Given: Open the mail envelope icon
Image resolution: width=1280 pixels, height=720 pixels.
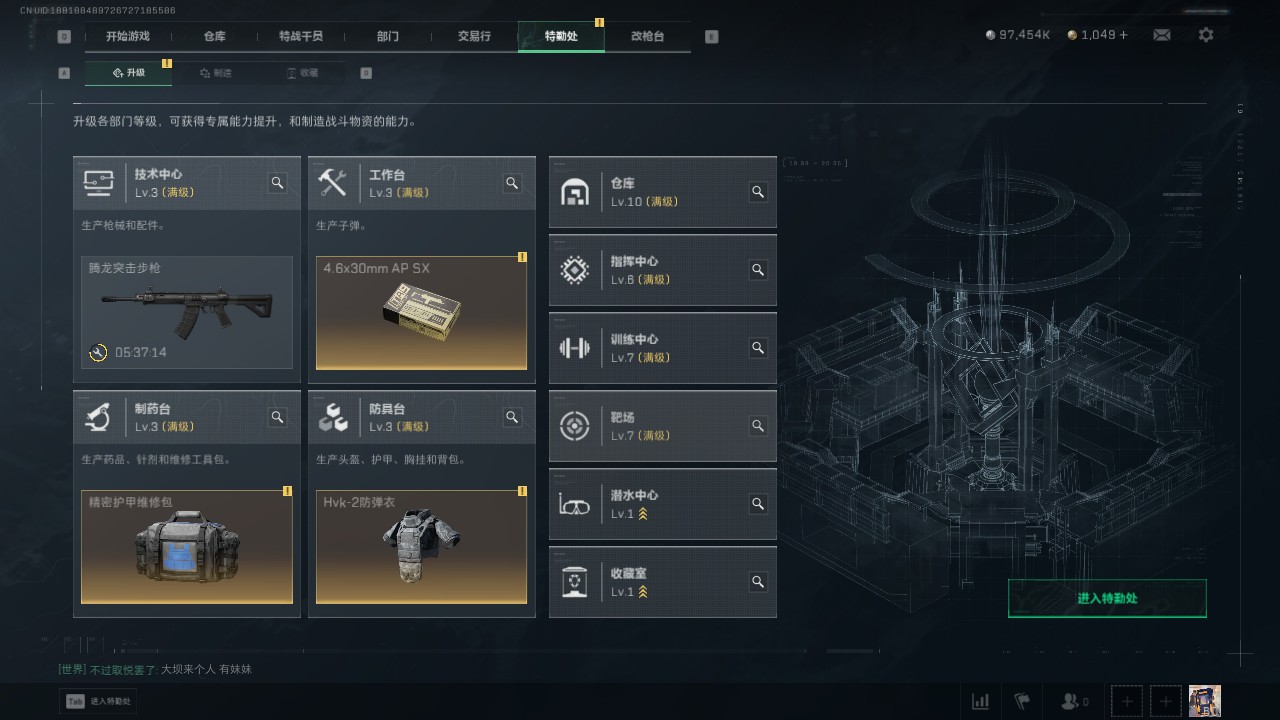Looking at the screenshot, I should (1161, 35).
